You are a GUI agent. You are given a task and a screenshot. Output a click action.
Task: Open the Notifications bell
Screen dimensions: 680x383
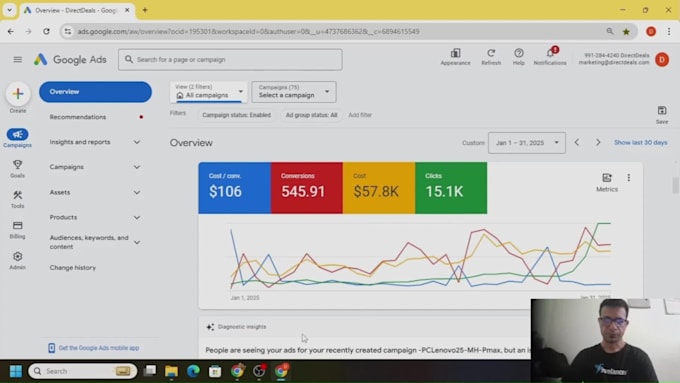[550, 57]
